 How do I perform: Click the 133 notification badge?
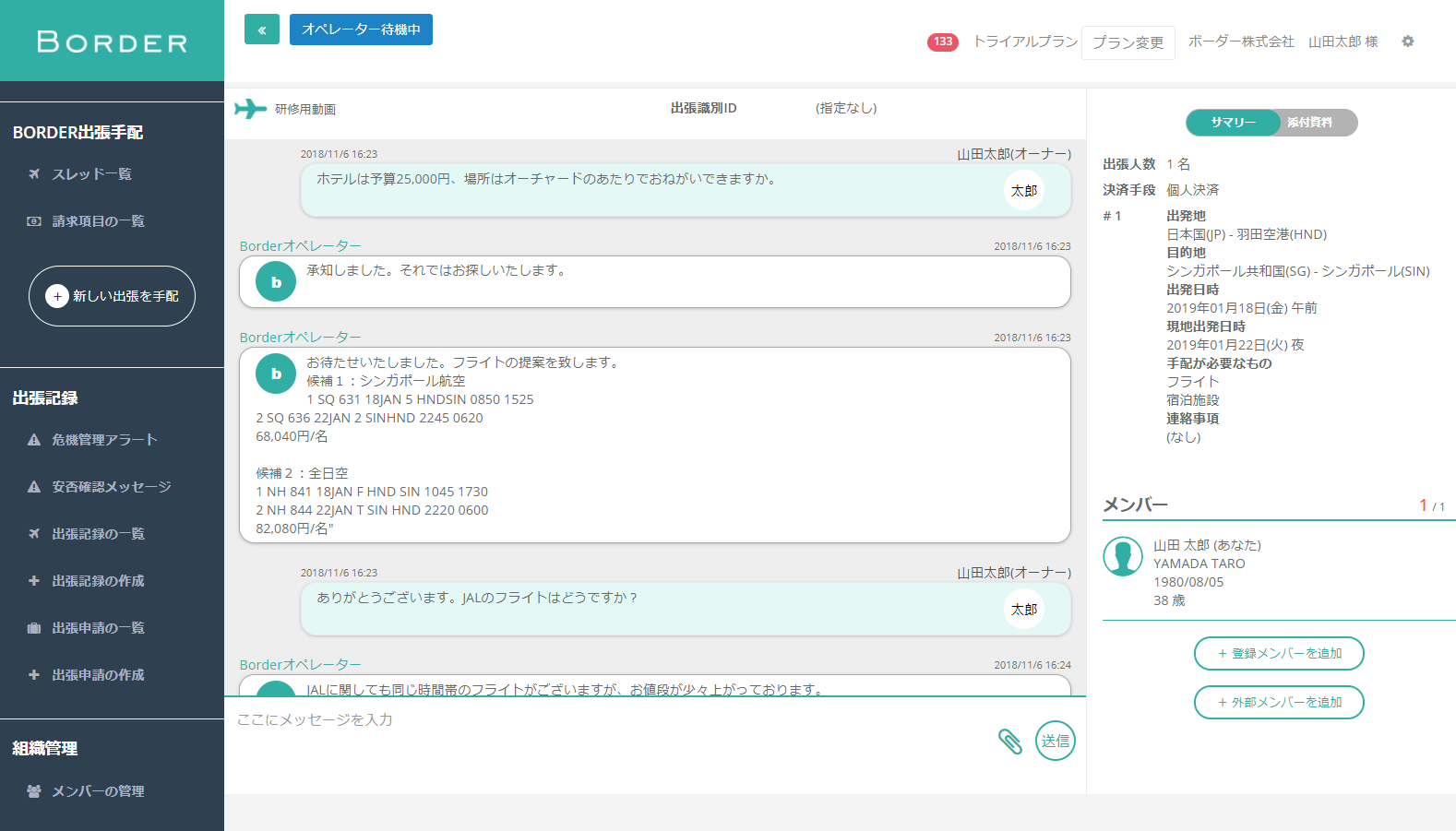pyautogui.click(x=942, y=42)
